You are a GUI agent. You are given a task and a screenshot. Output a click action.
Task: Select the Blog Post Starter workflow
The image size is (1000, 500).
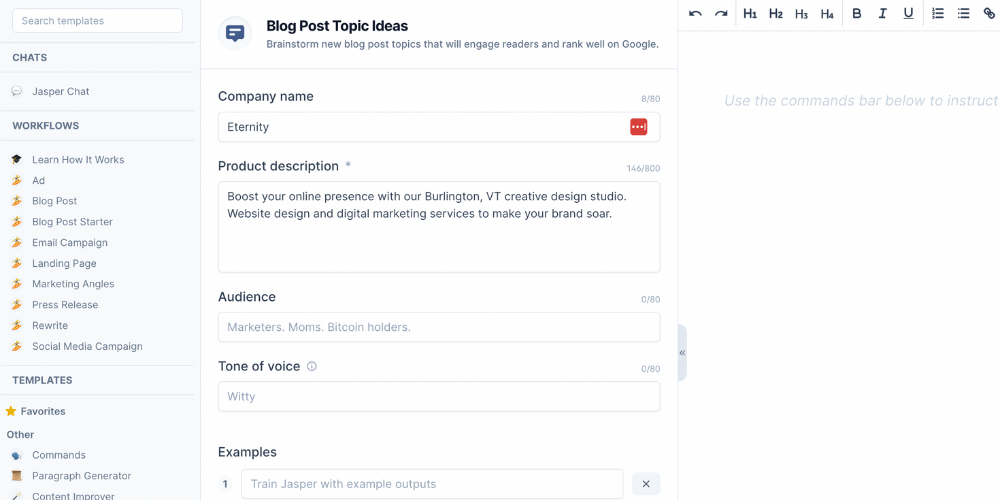(x=72, y=222)
